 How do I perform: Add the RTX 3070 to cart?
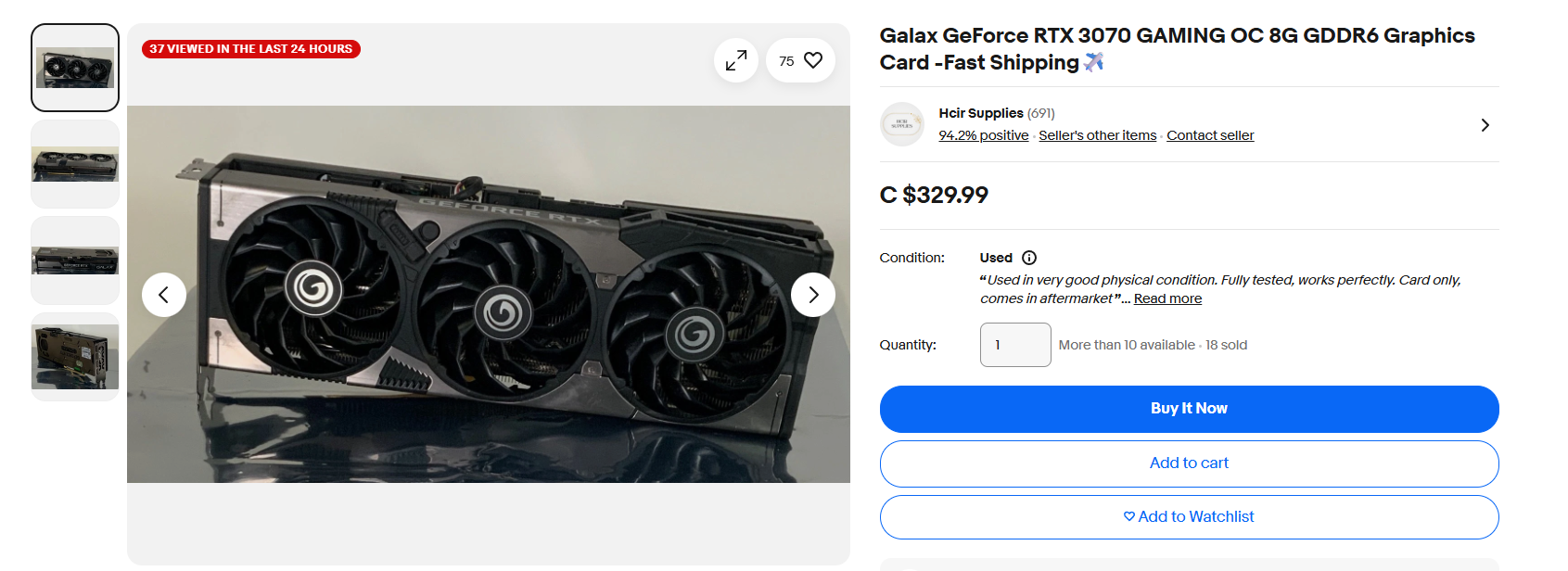(x=1189, y=463)
